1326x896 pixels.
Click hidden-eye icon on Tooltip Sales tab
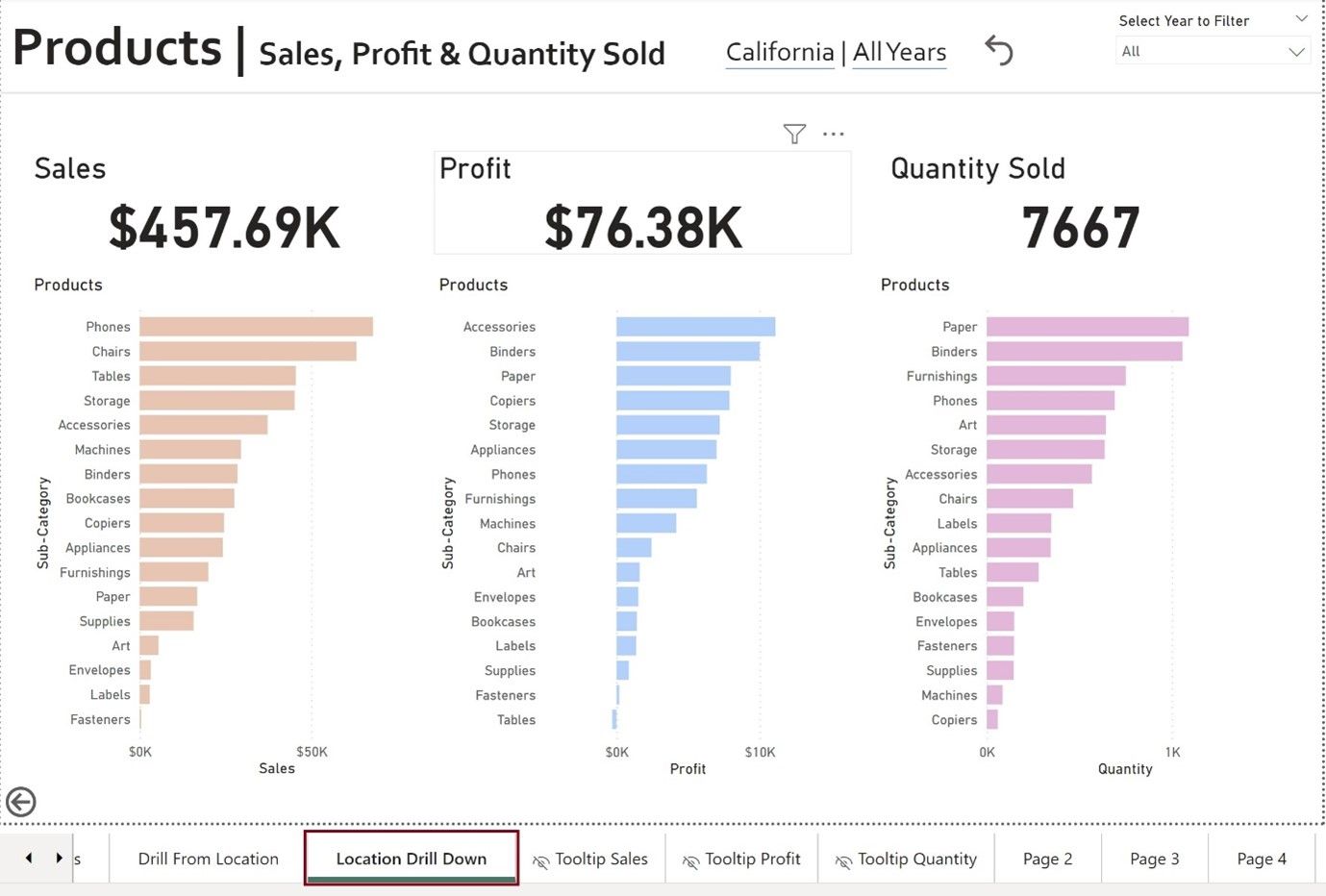[541, 861]
